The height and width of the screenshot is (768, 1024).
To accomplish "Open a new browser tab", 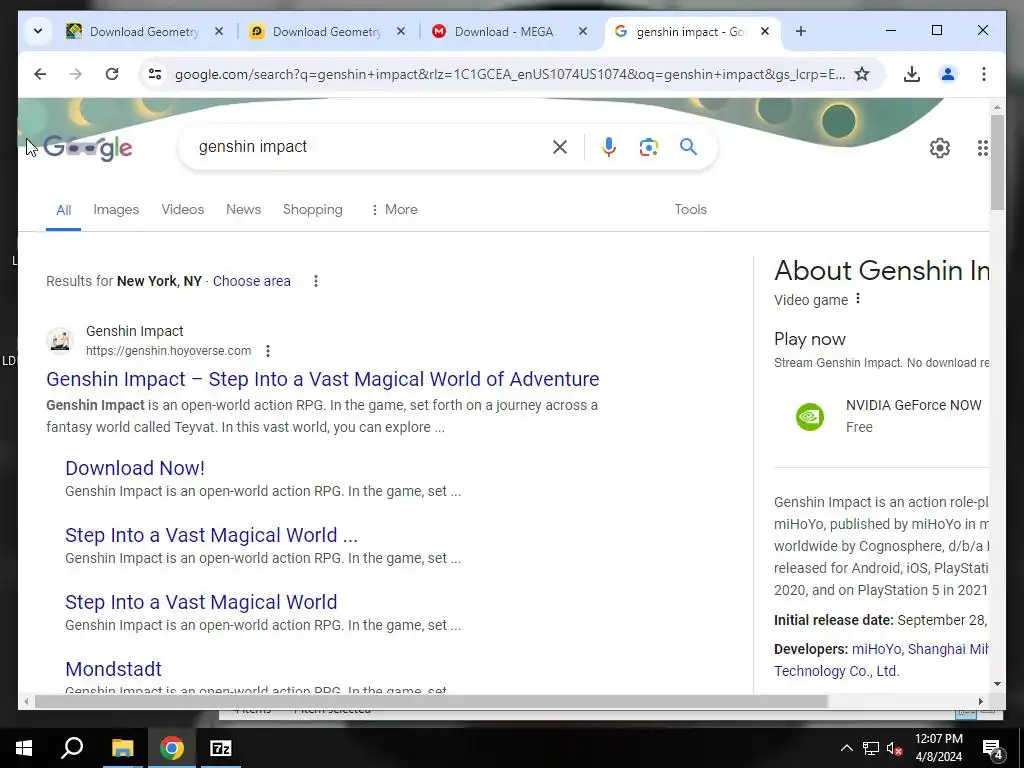I will coord(801,31).
